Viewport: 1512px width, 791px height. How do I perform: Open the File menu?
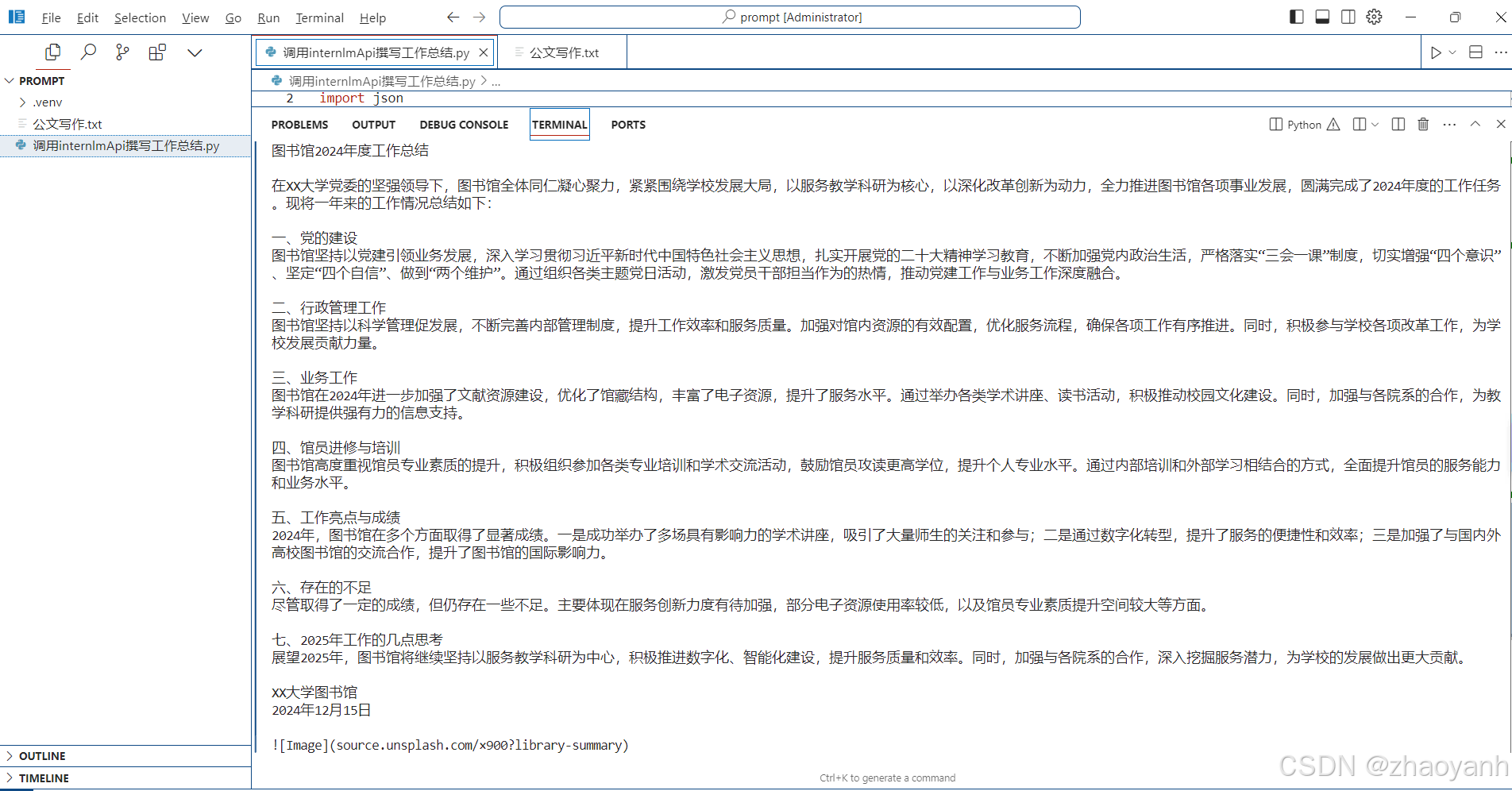(x=51, y=17)
